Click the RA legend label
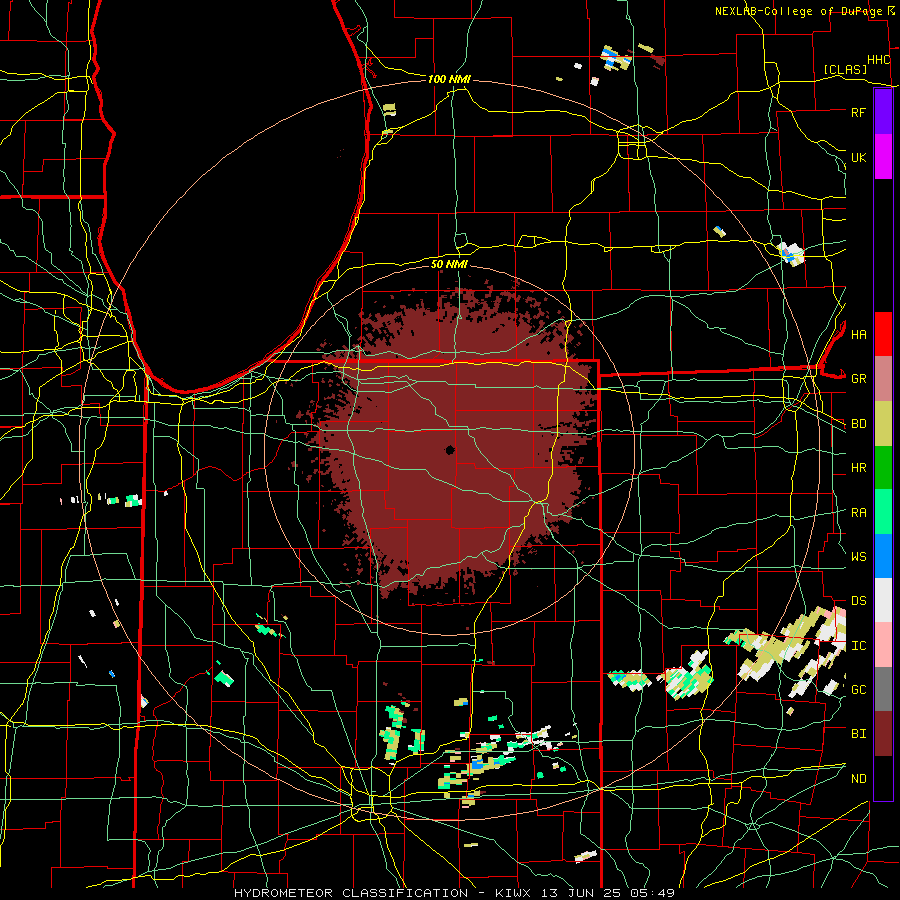The height and width of the screenshot is (900, 900). (x=858, y=513)
